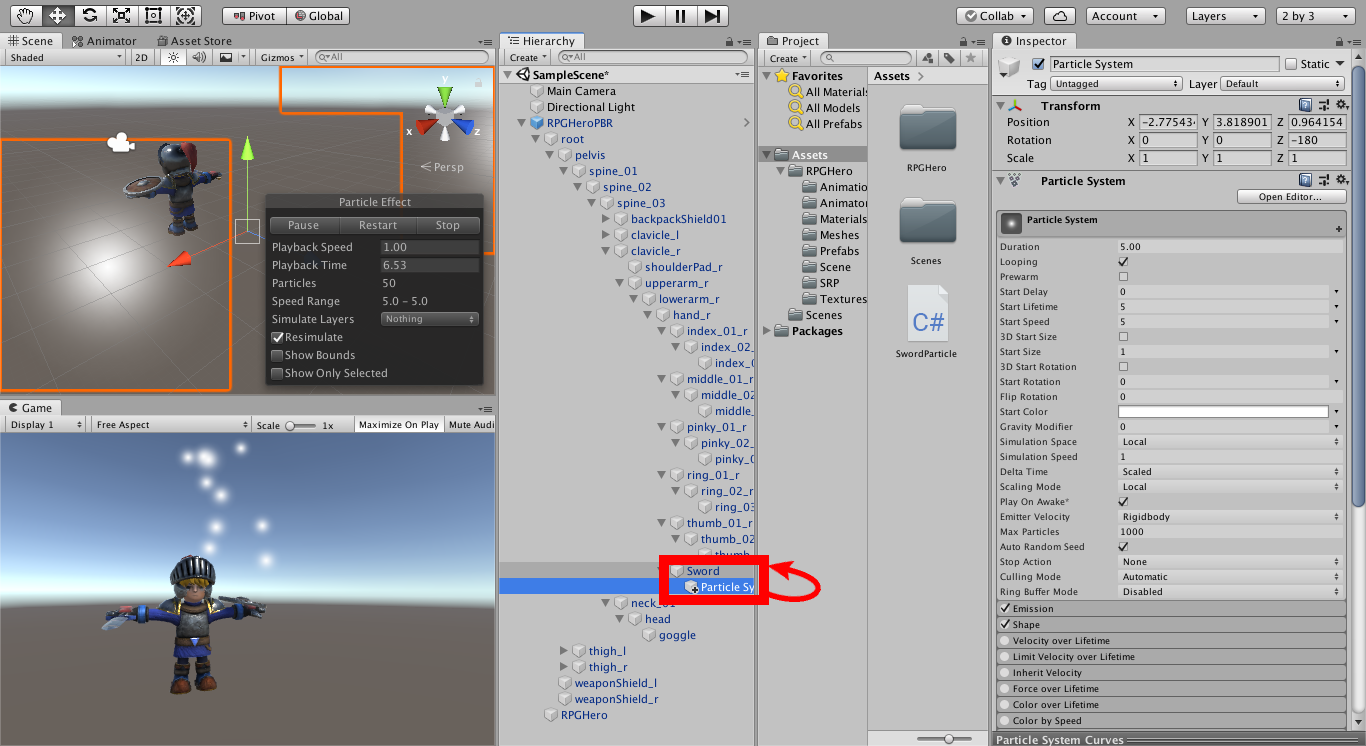Enable 3D Start Size checkbox
This screenshot has width=1366, height=746.
pyautogui.click(x=1123, y=337)
